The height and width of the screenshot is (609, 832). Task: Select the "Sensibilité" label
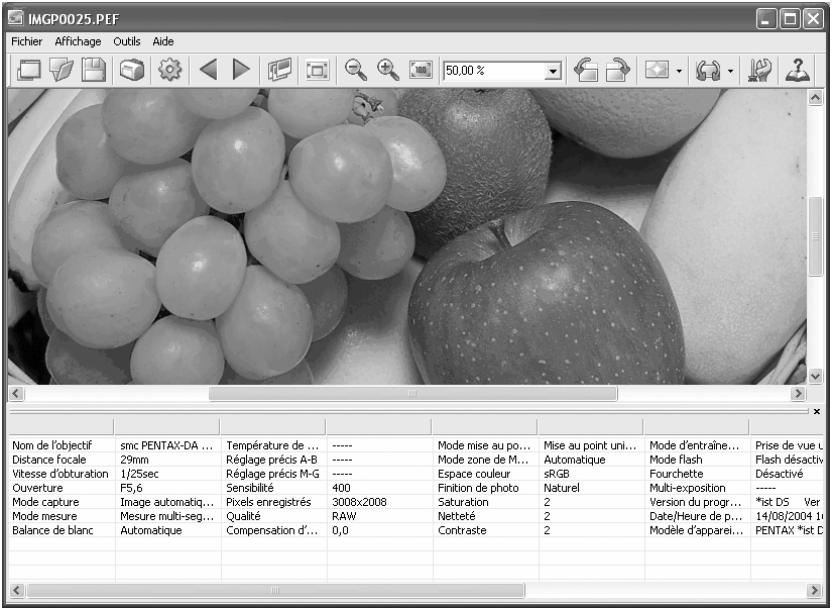[x=249, y=488]
